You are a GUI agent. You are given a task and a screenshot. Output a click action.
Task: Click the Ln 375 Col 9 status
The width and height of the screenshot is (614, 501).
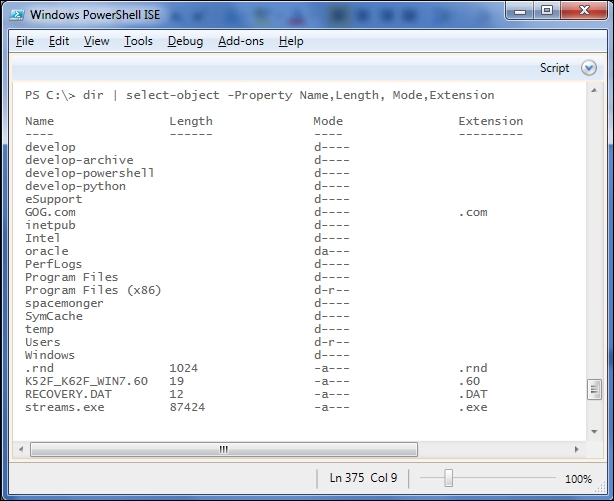363,478
